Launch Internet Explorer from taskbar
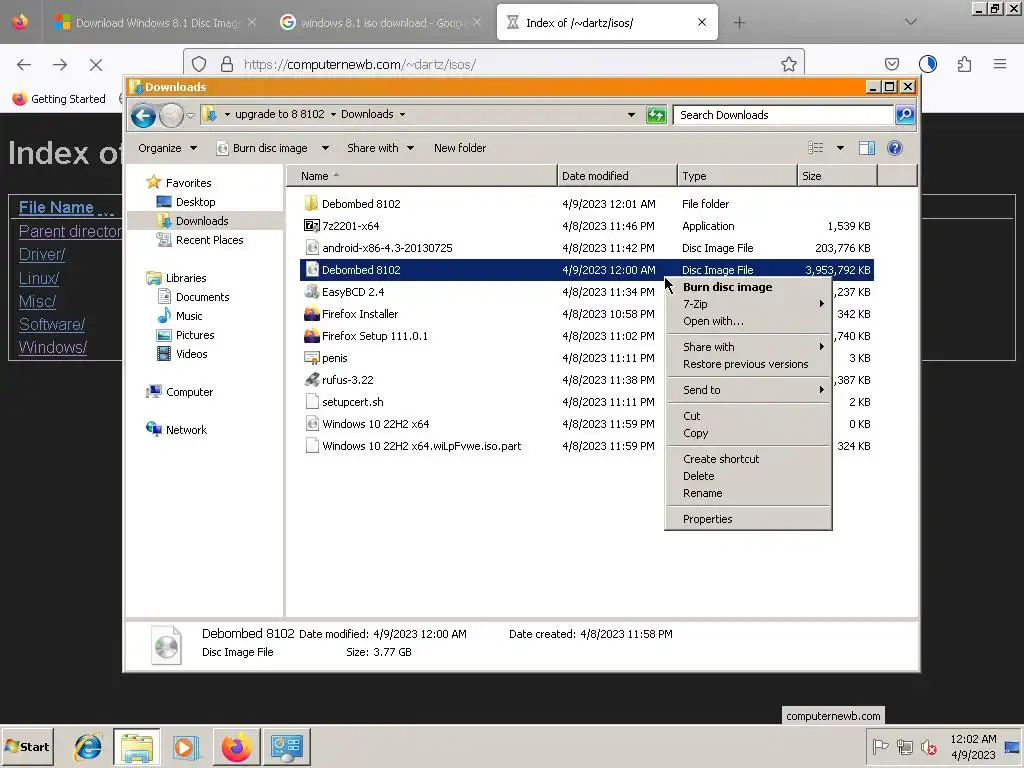The width and height of the screenshot is (1024, 768). (88, 747)
